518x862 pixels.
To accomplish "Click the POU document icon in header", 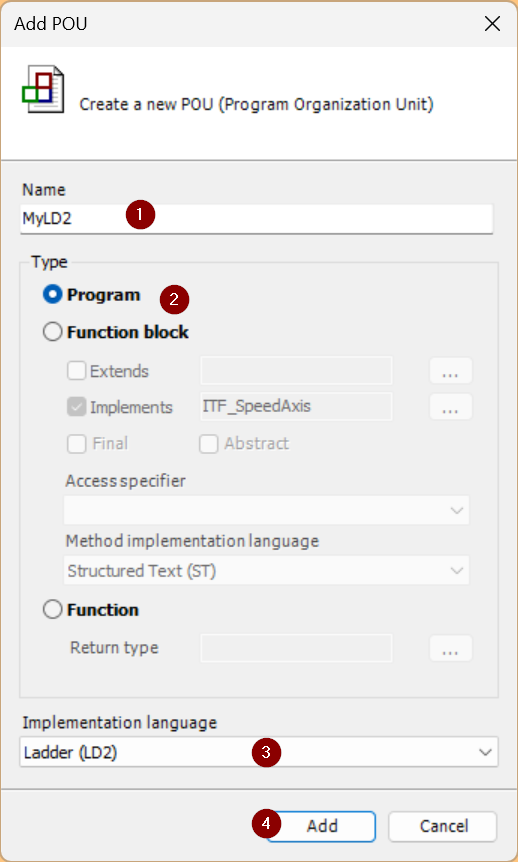I will [x=43, y=89].
